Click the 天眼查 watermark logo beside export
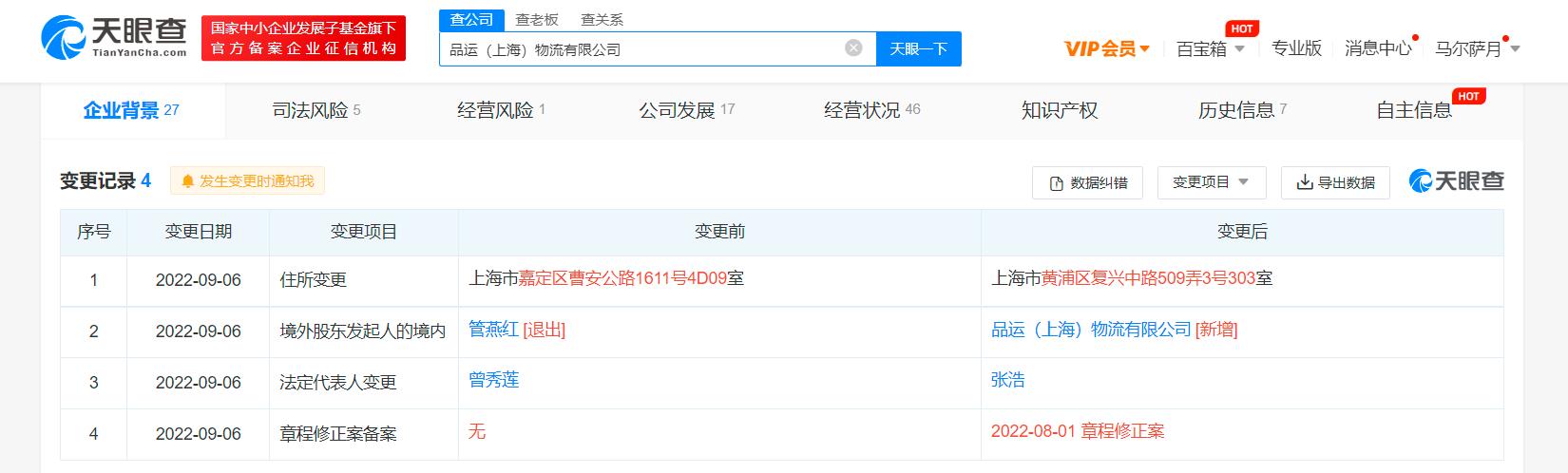Image resolution: width=1568 pixels, height=473 pixels. [x=1456, y=180]
